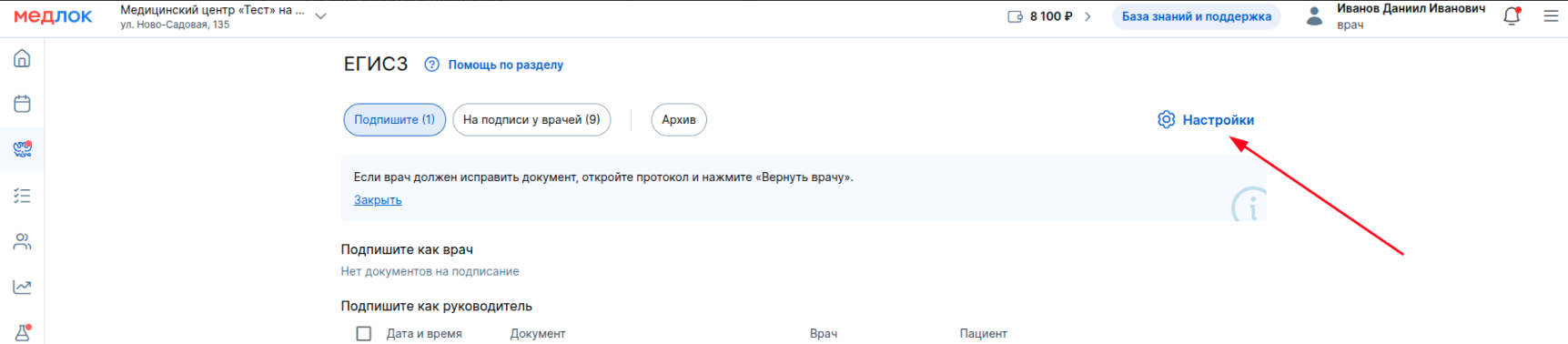Select the Подпишите (1) tab
The width and height of the screenshot is (1568, 344).
pyautogui.click(x=395, y=120)
